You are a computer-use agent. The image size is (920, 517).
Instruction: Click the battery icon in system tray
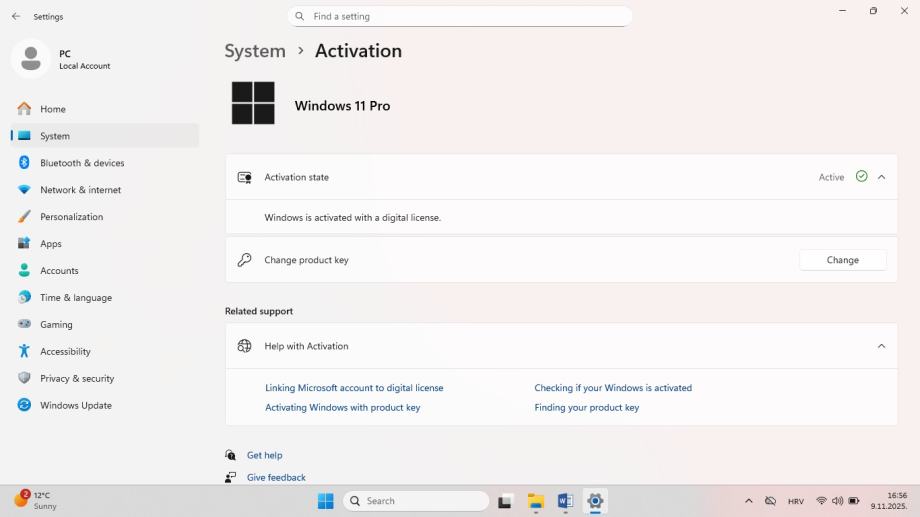pos(854,501)
